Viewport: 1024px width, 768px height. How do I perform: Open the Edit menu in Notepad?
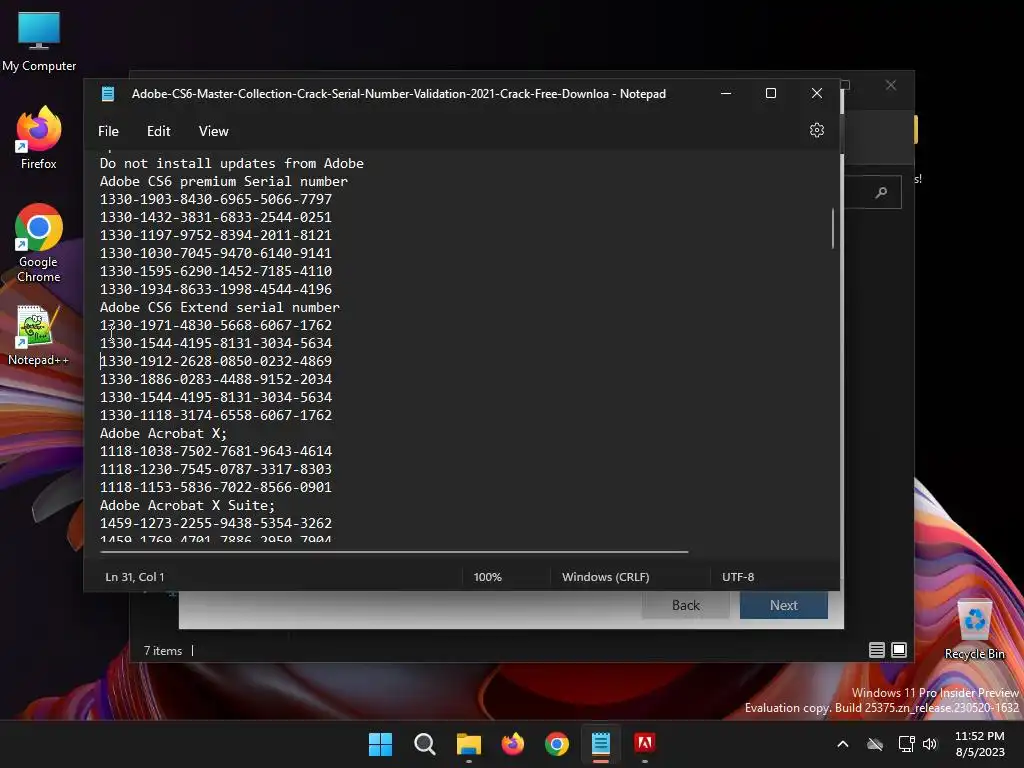click(159, 131)
